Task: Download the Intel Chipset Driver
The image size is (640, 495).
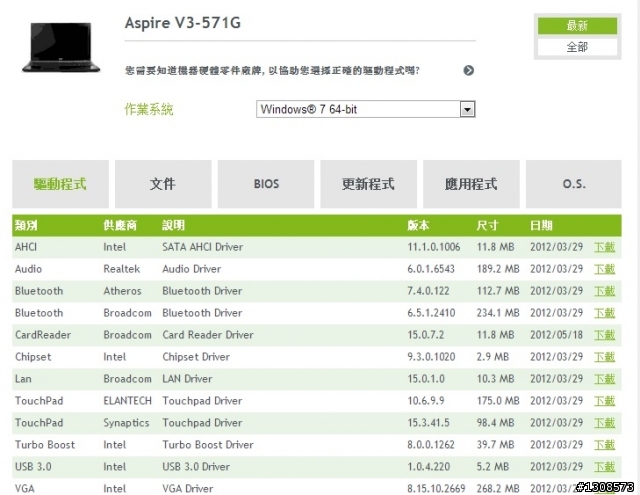Action: tap(604, 357)
